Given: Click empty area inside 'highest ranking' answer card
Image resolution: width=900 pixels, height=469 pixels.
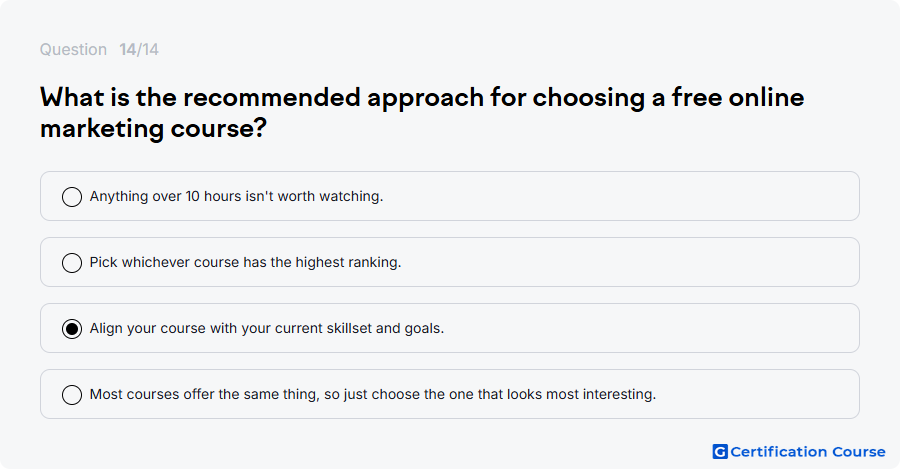Looking at the screenshot, I should tap(631, 262).
